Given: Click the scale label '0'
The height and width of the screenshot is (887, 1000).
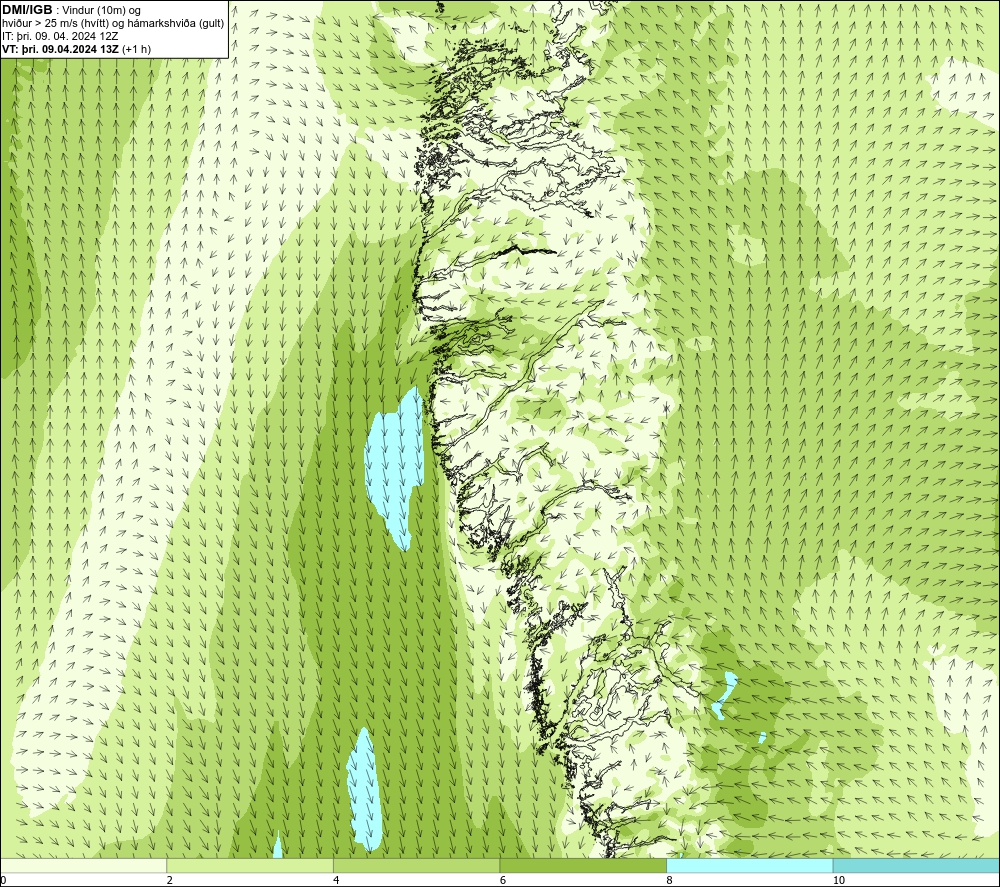Looking at the screenshot, I should click(4, 880).
